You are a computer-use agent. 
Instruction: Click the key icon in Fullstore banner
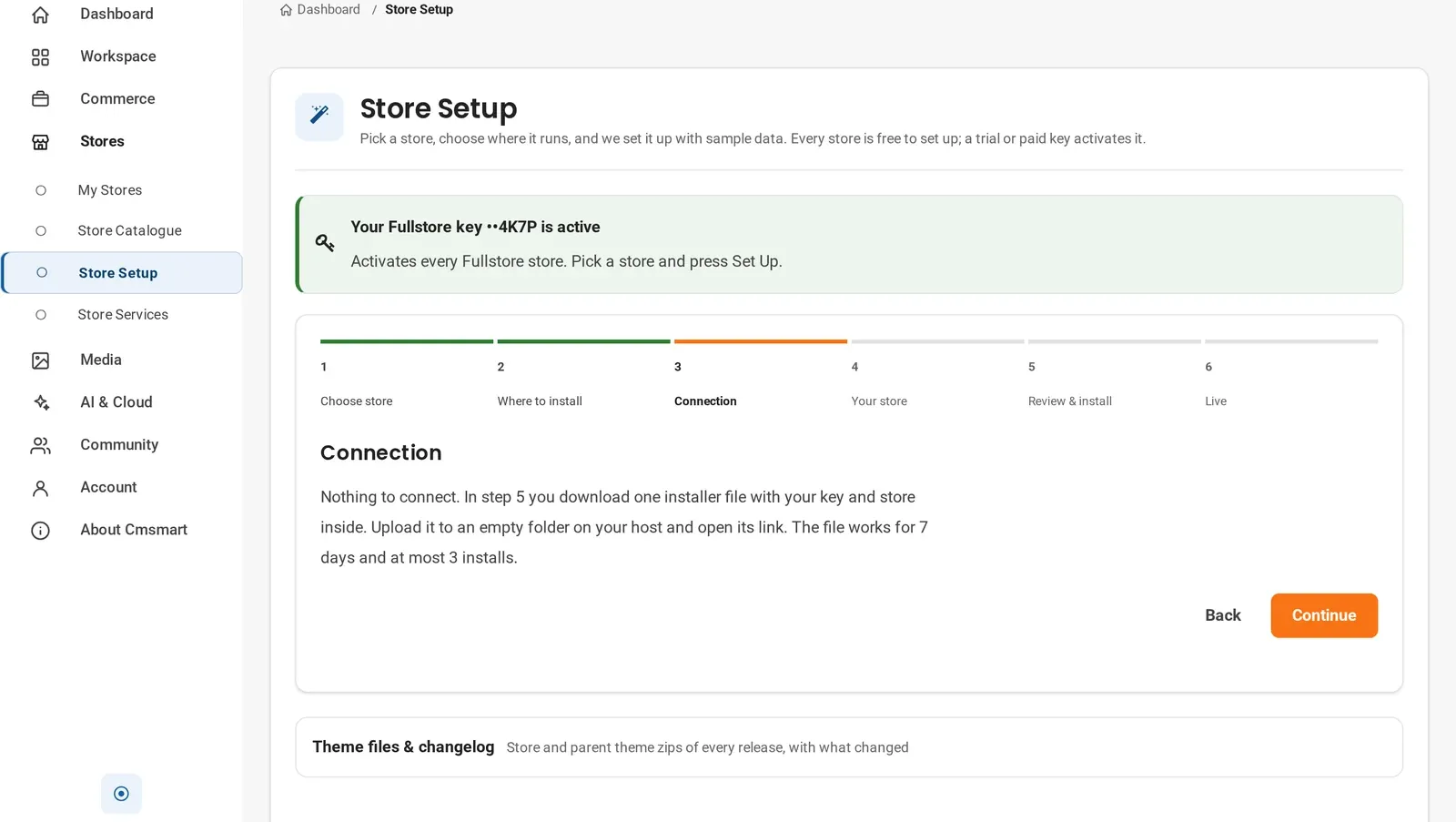click(x=325, y=242)
